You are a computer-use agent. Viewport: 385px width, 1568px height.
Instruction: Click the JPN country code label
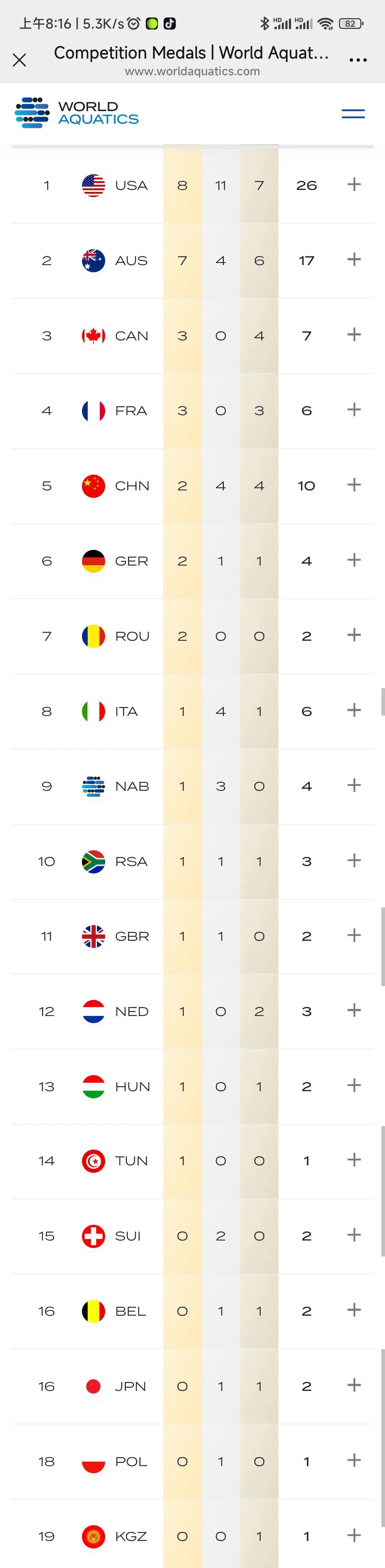130,1386
